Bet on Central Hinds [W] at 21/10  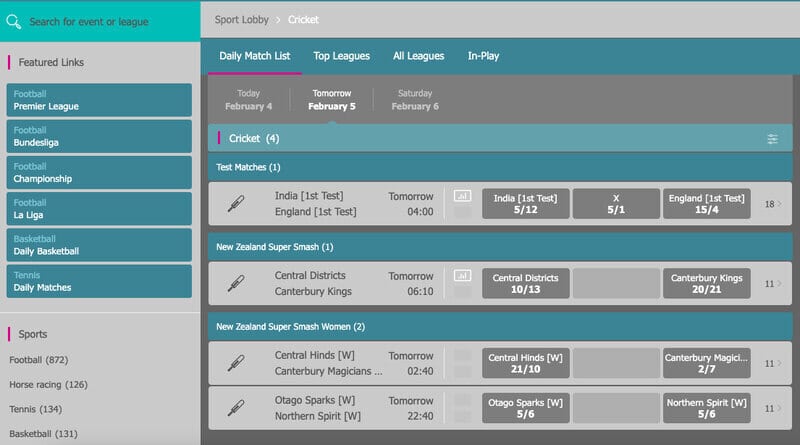tap(526, 363)
